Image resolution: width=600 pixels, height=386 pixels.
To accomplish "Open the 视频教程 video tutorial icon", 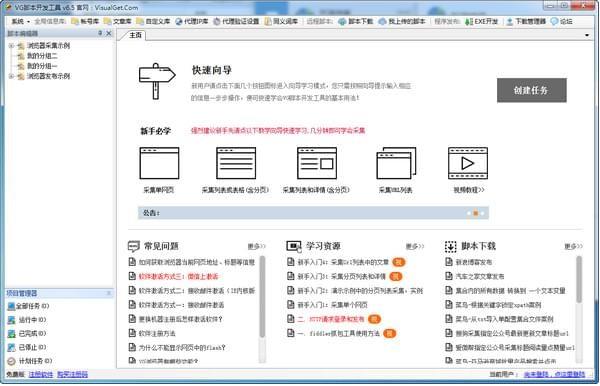I will pos(468,163).
